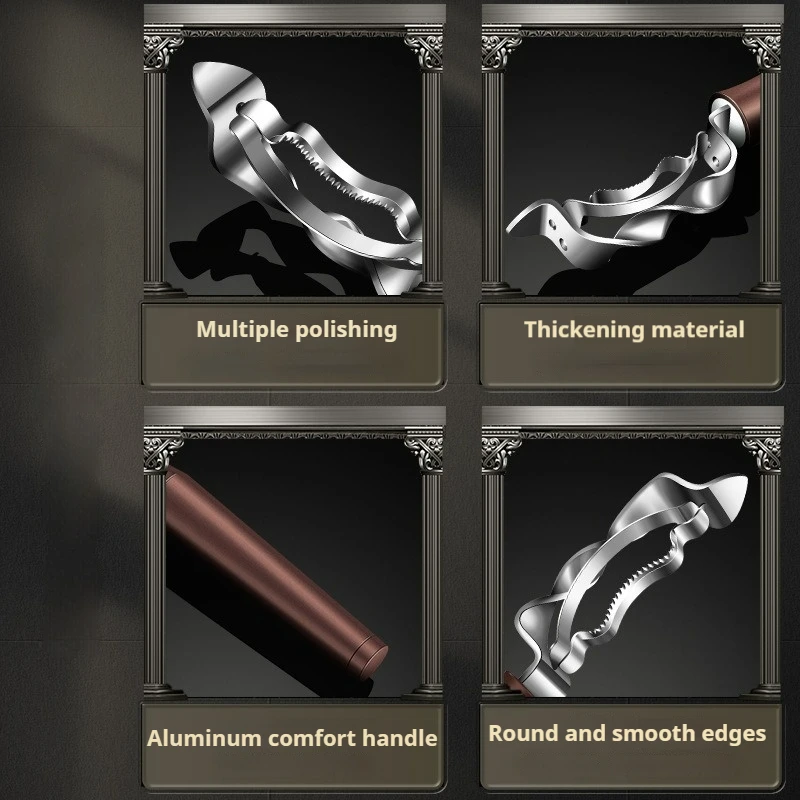This screenshot has width=800, height=800.
Task: Click the Multiple polishing label
Action: tap(296, 330)
